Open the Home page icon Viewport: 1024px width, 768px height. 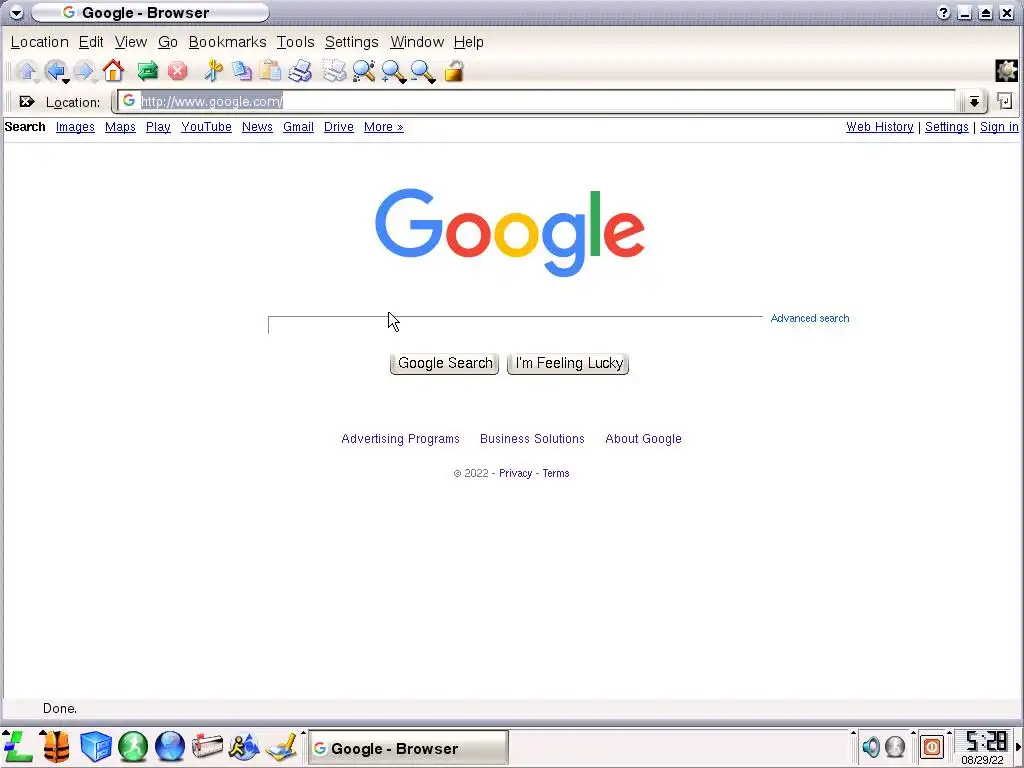113,71
